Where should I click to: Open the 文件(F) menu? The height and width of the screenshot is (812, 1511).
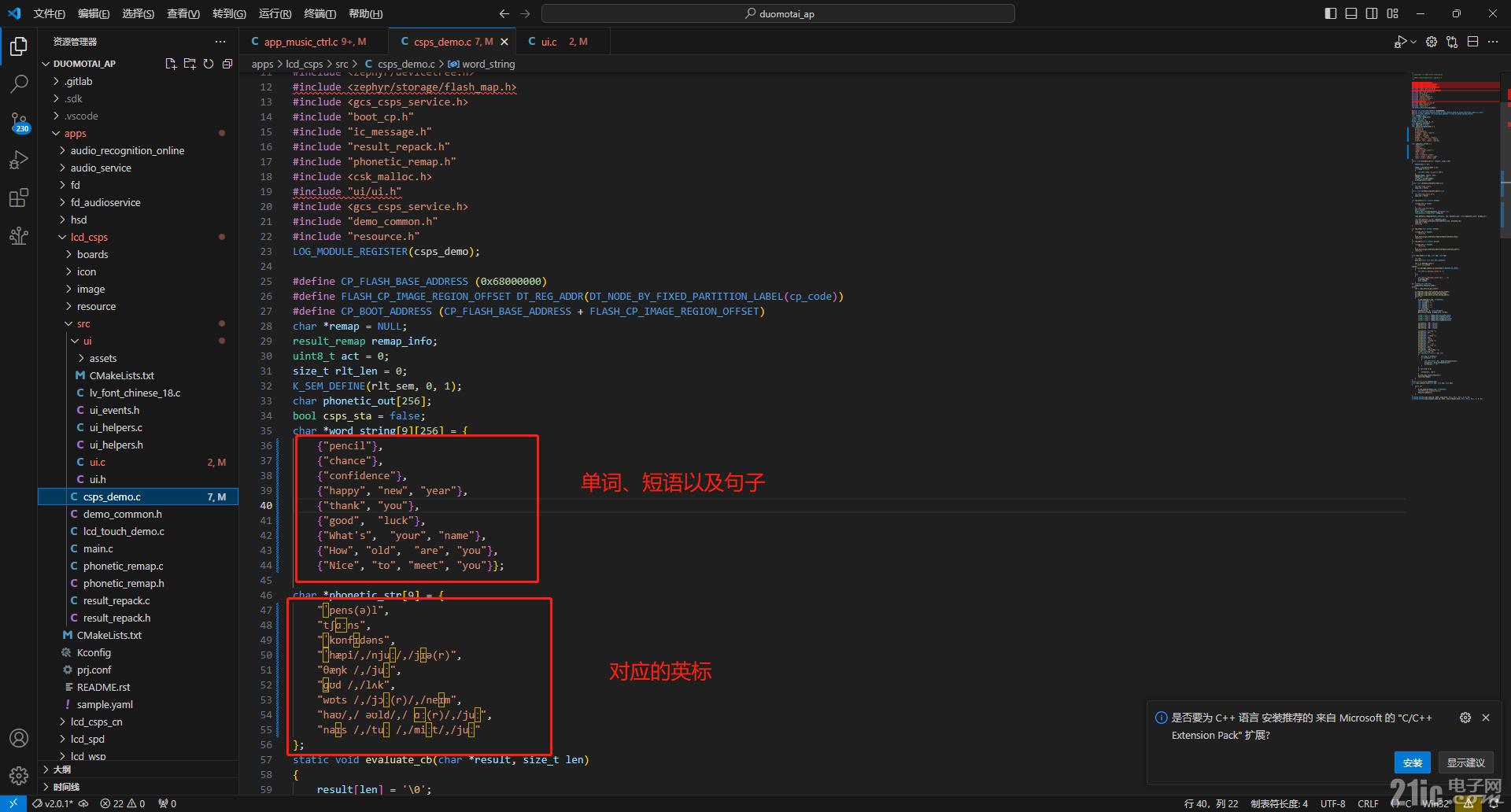coord(50,13)
